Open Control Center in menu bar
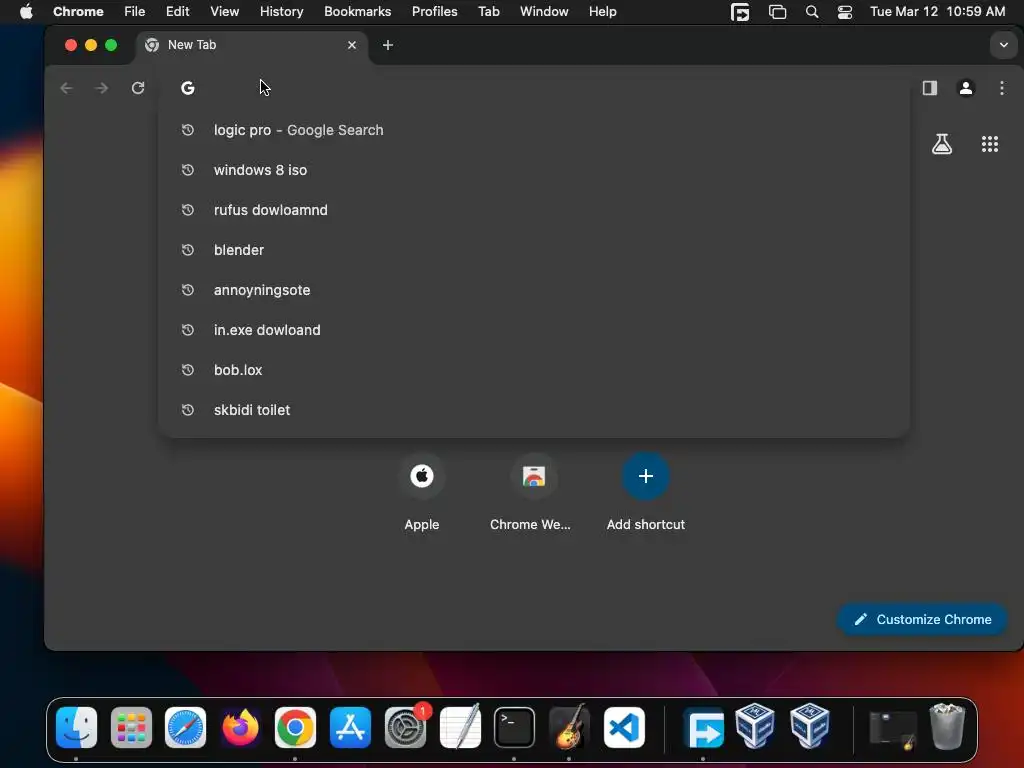Image resolution: width=1024 pixels, height=768 pixels. click(844, 12)
